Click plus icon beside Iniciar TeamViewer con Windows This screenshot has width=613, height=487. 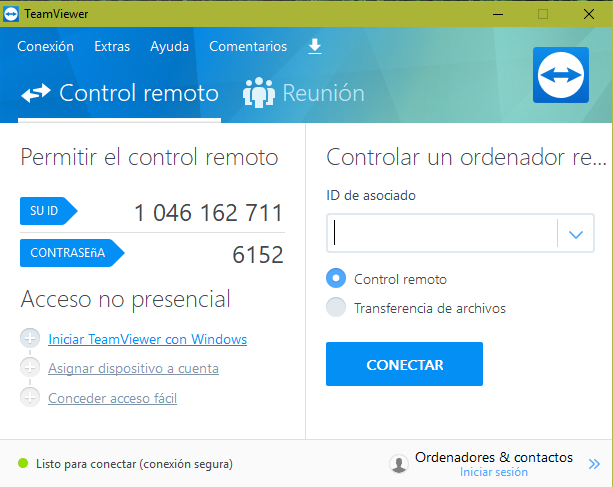(x=30, y=338)
